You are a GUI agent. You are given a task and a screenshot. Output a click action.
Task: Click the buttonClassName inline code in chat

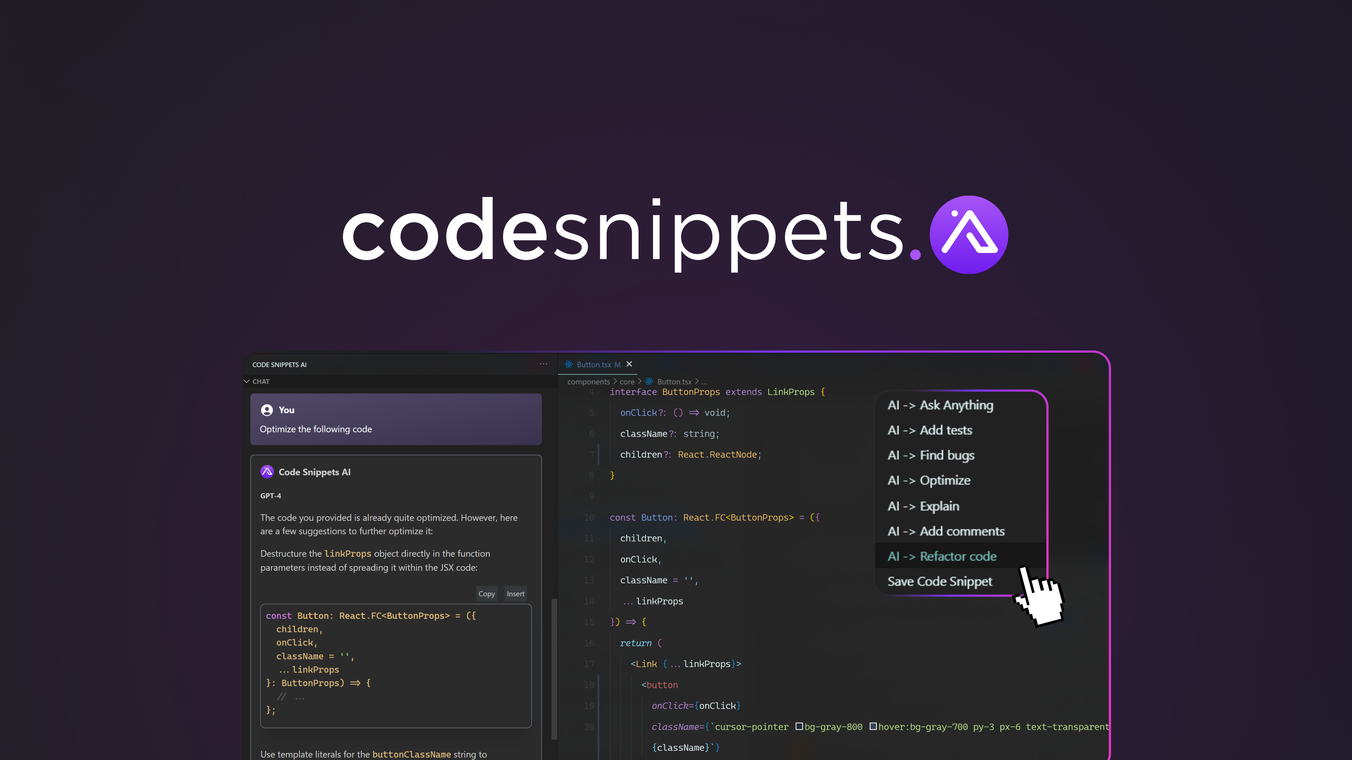pos(412,755)
